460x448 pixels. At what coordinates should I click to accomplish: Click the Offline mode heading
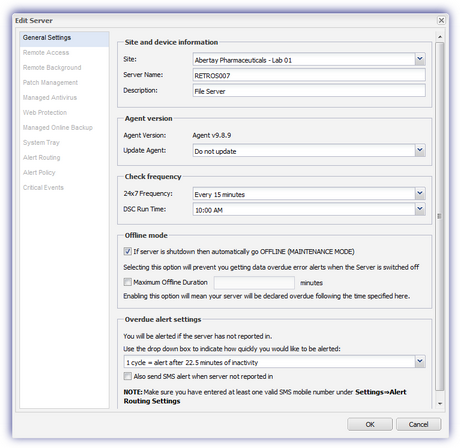pos(146,235)
